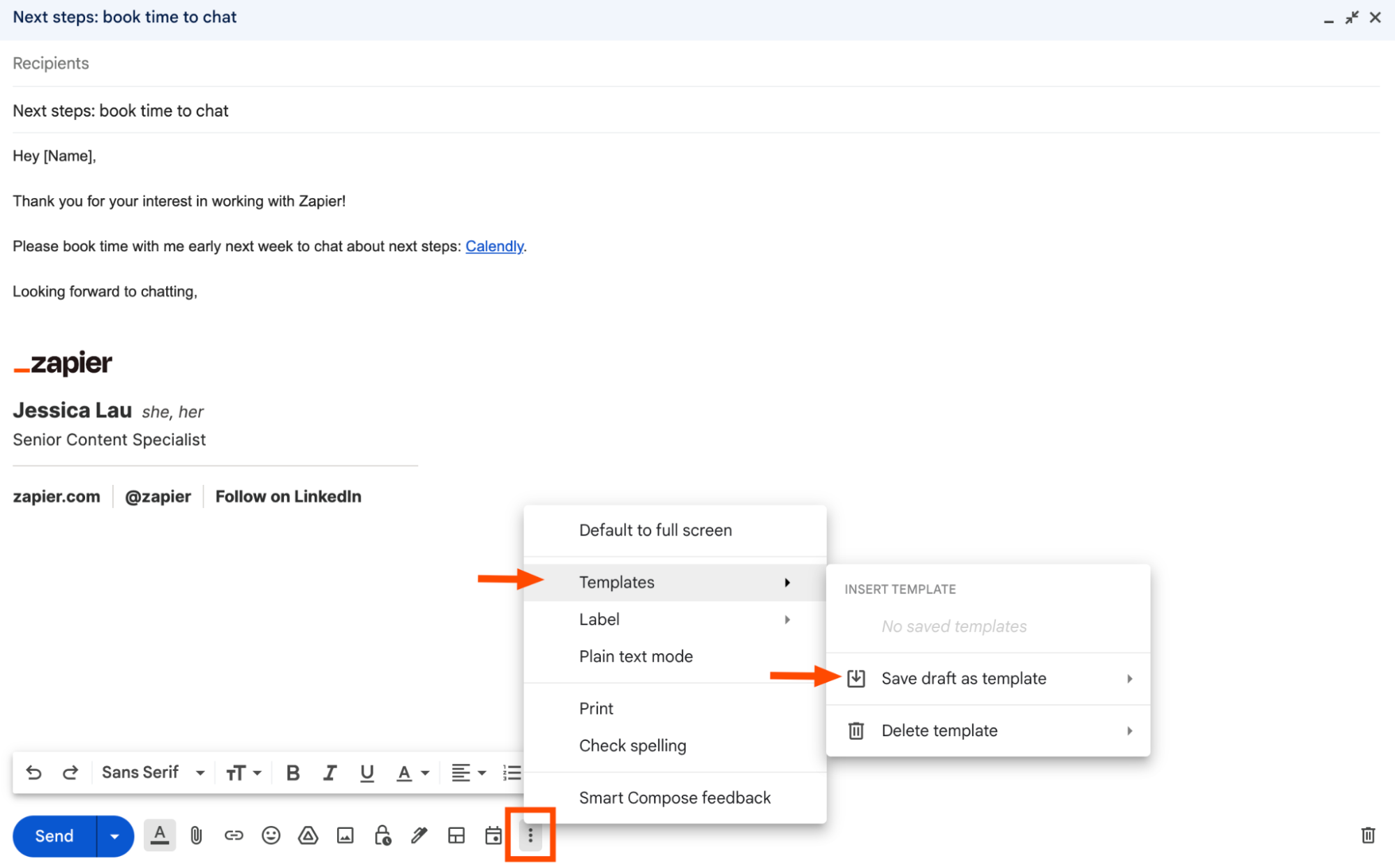Open the text size dropdown
Screen dimensions: 1395x868
(x=244, y=772)
